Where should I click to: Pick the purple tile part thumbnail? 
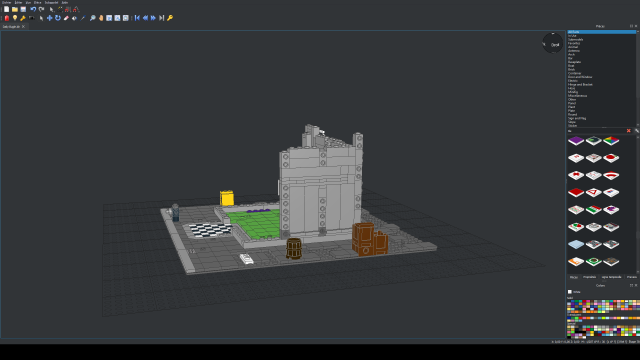click(x=576, y=141)
